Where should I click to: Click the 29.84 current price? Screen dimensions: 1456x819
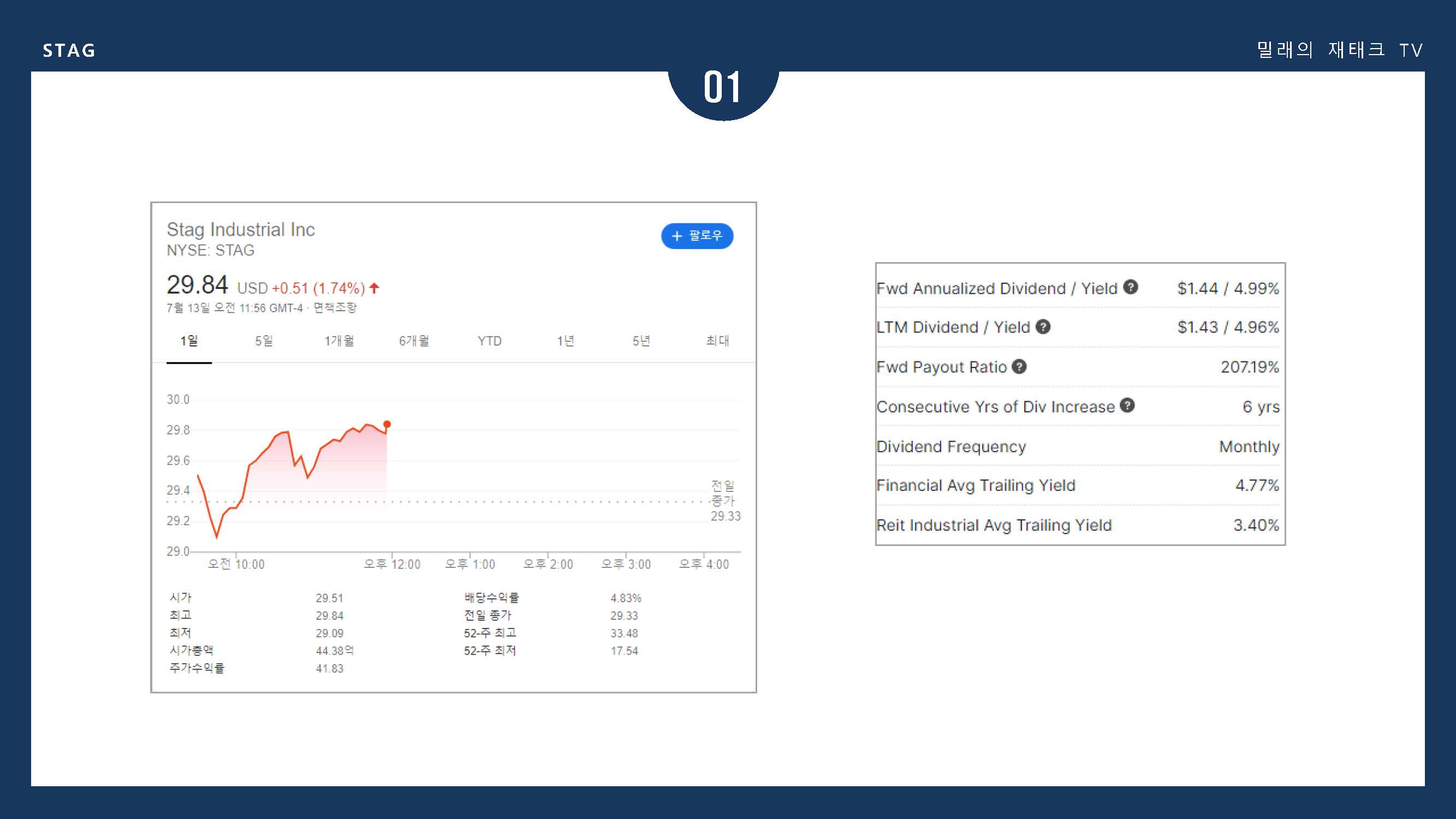[197, 284]
